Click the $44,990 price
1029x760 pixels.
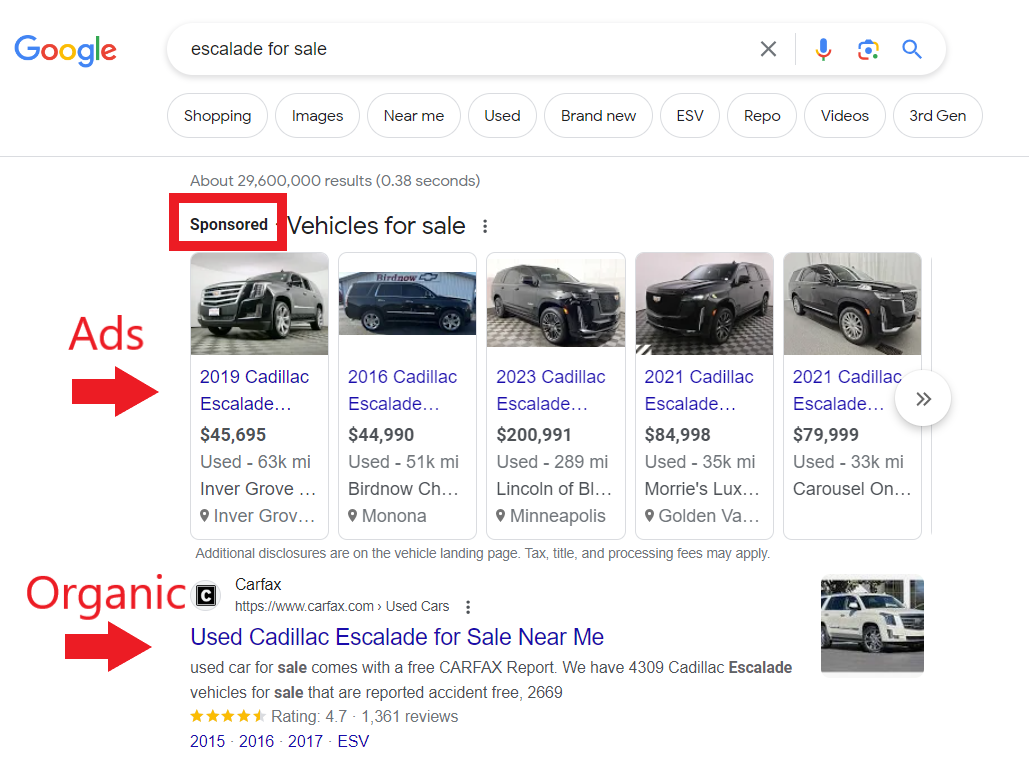pos(381,434)
